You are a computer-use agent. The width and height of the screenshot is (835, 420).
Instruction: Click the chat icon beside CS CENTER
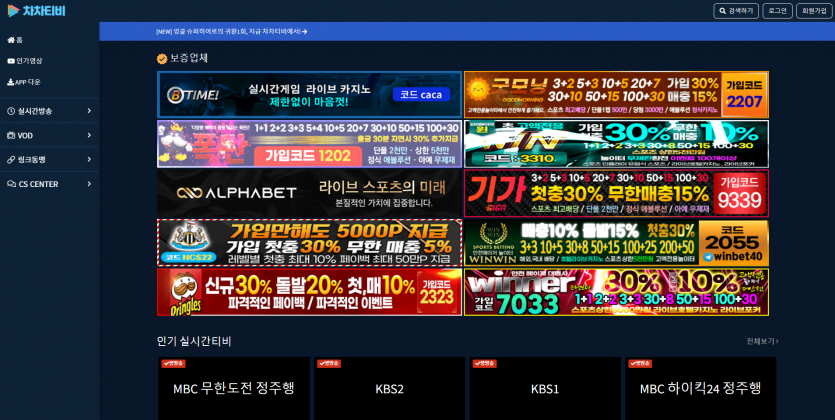tap(11, 184)
